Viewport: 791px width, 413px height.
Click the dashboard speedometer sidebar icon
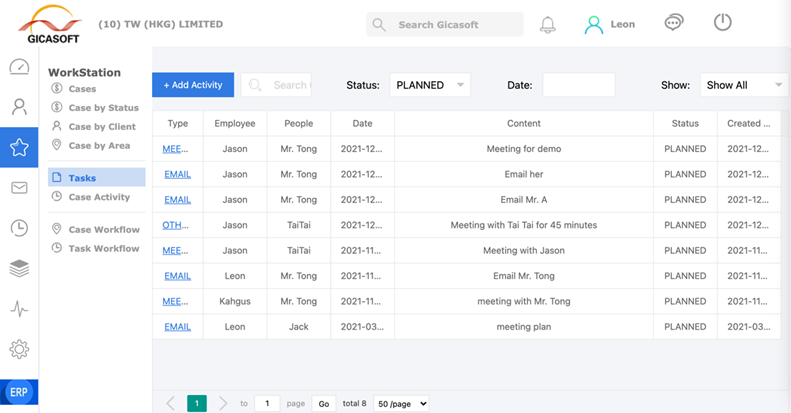pos(19,67)
